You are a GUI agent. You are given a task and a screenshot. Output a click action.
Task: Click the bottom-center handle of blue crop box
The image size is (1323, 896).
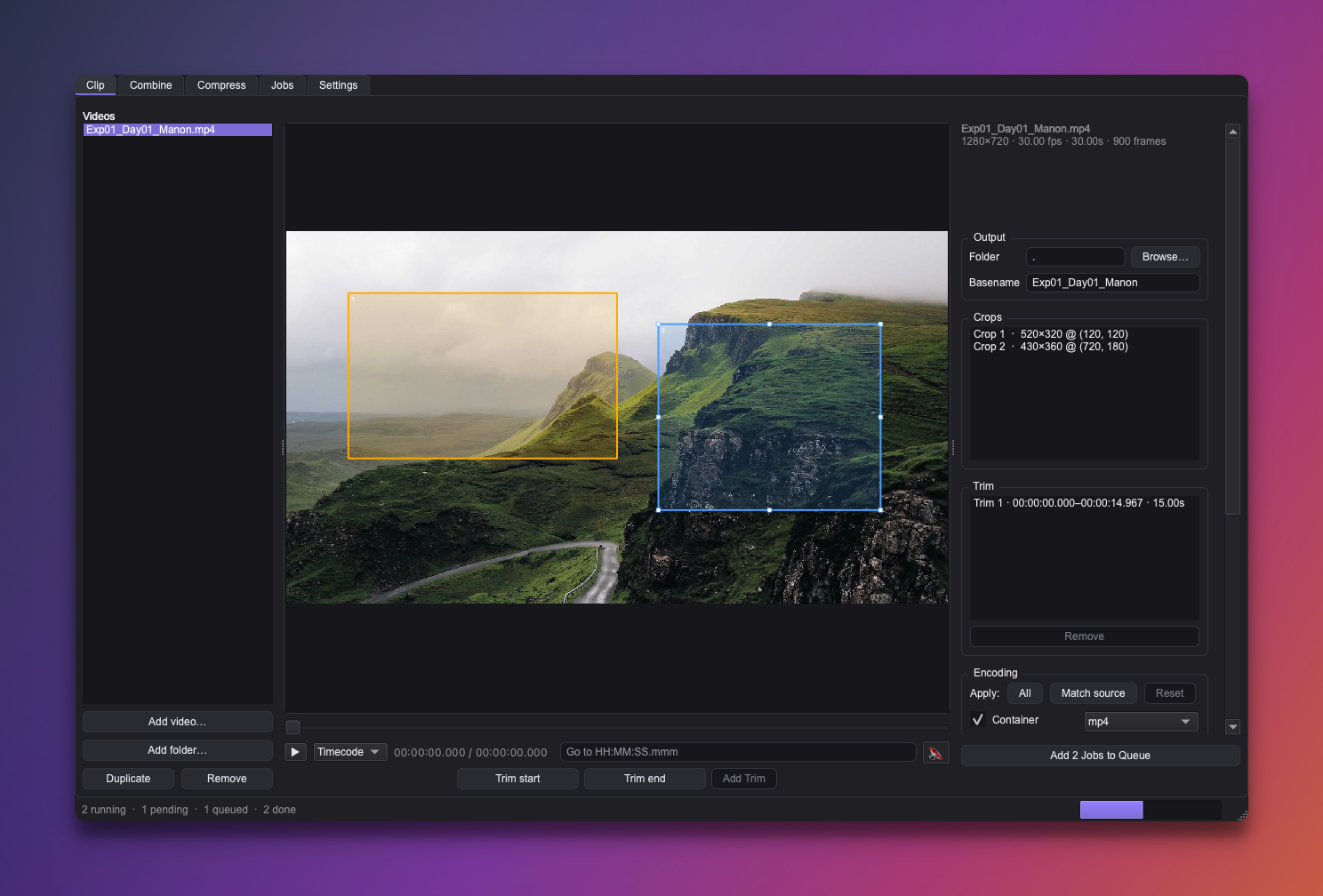(769, 510)
